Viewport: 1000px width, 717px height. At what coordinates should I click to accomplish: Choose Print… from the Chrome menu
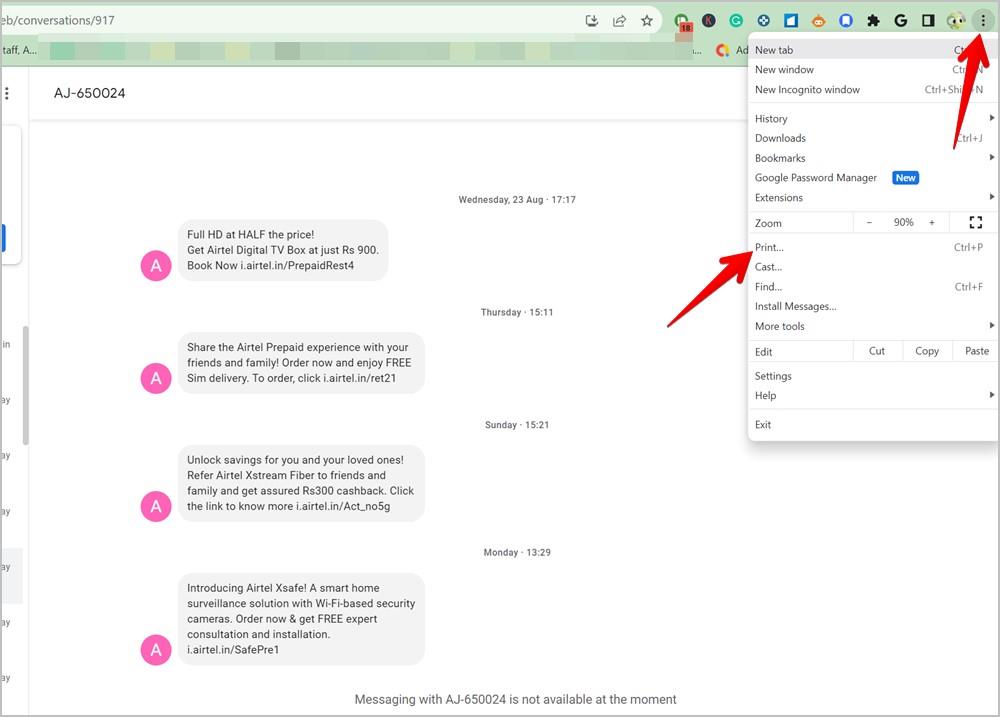[x=873, y=248]
